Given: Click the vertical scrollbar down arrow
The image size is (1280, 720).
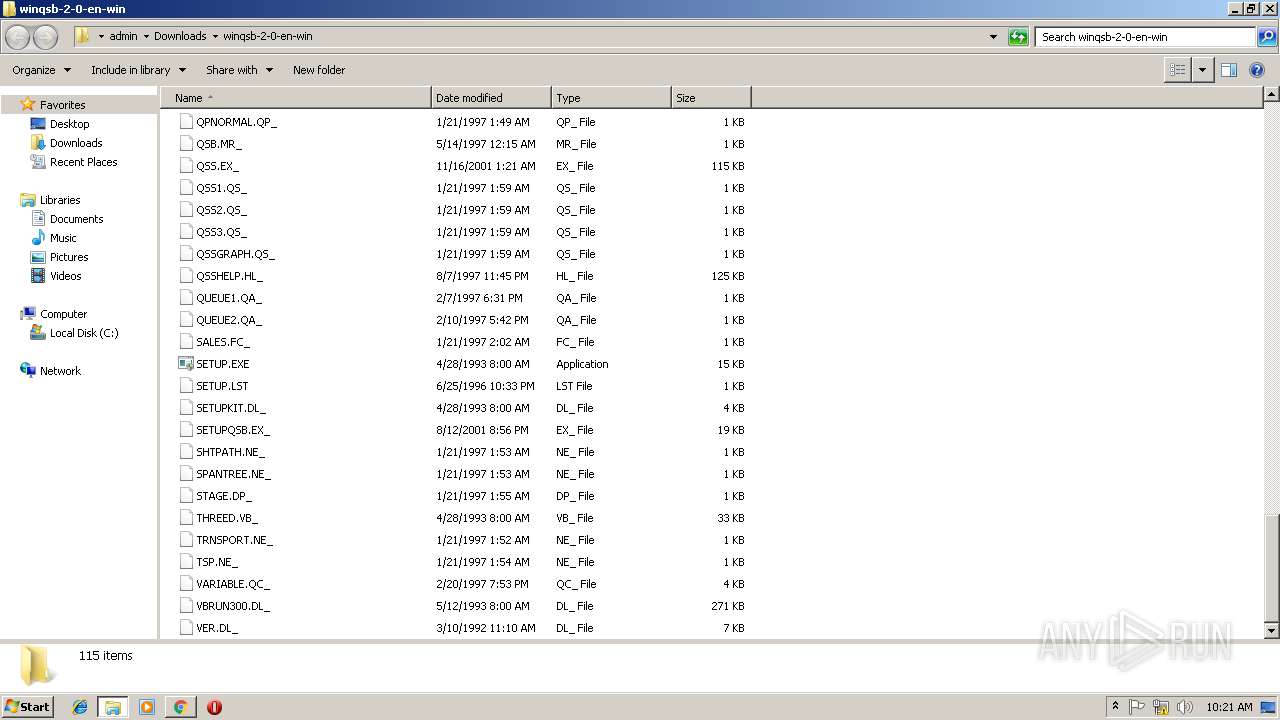Looking at the screenshot, I should [x=1272, y=631].
